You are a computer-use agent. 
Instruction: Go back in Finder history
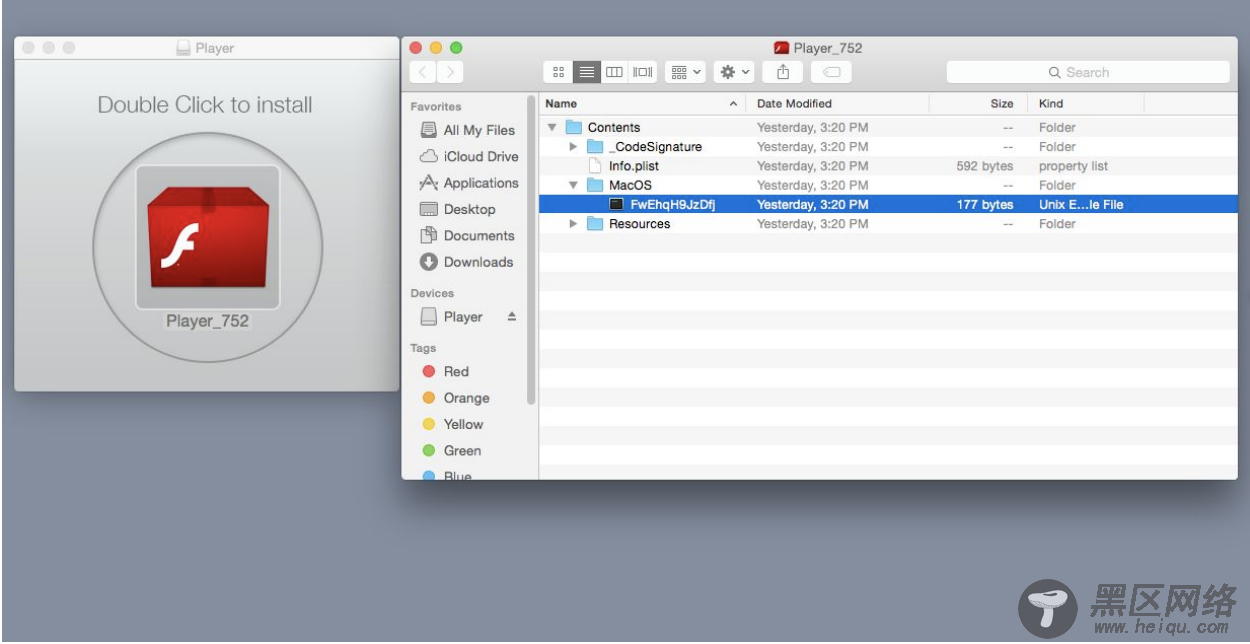(x=423, y=72)
